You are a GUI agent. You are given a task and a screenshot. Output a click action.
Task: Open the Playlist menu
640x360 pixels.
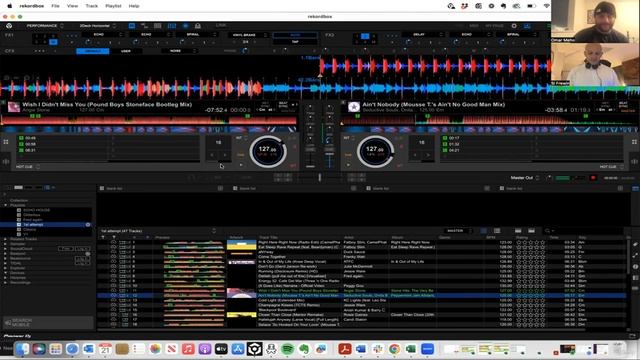(x=113, y=6)
